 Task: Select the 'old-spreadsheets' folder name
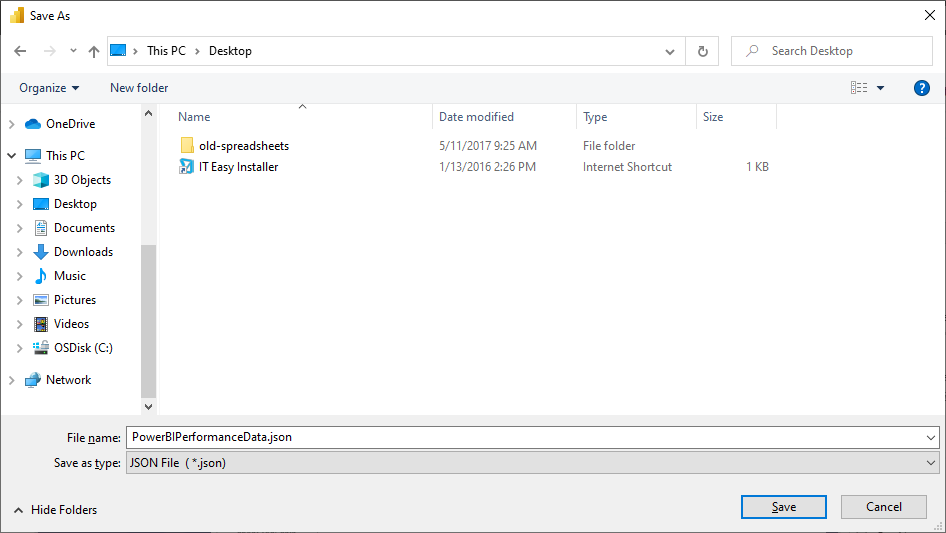[244, 146]
